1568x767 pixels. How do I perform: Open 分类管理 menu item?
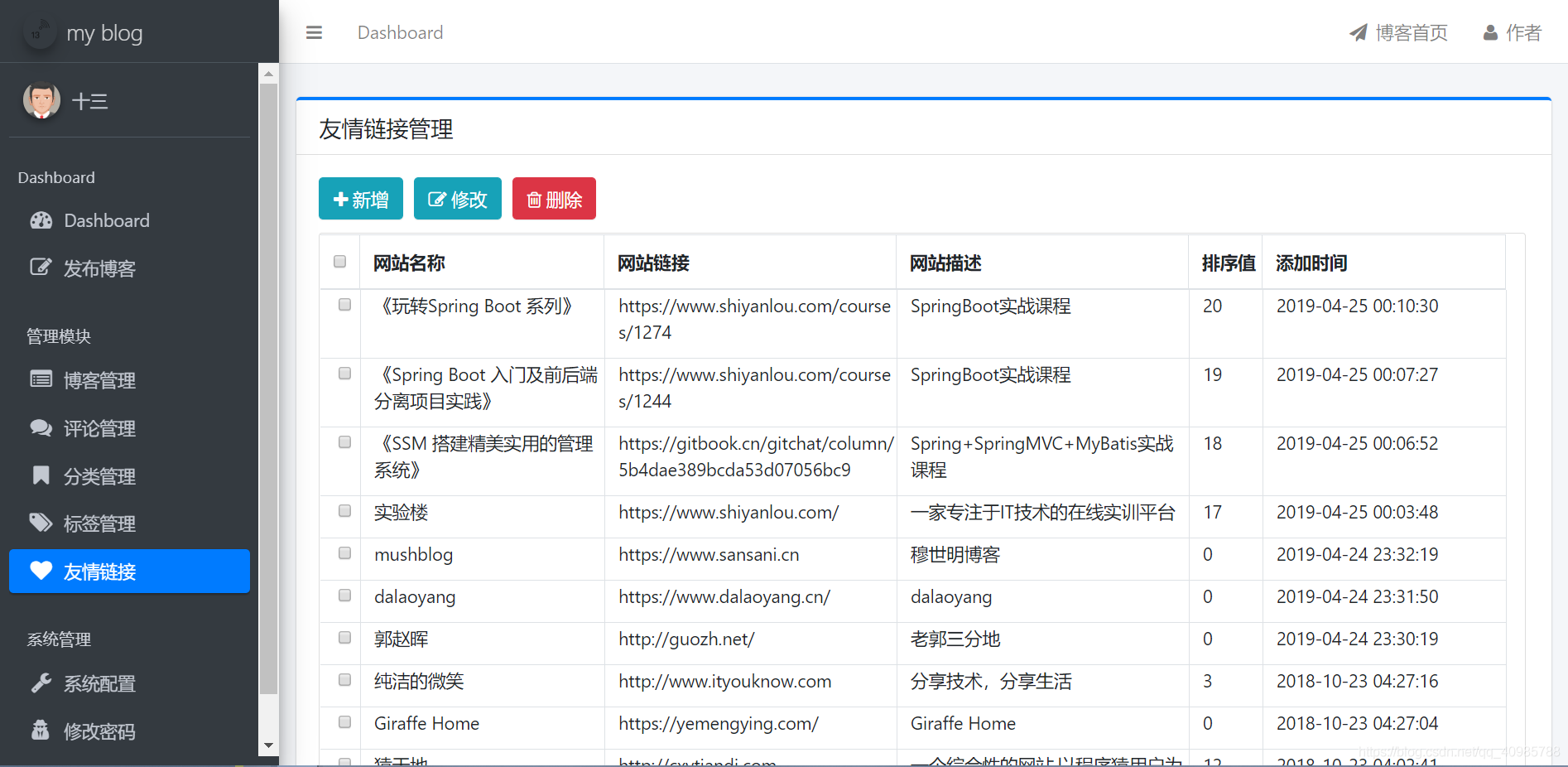click(129, 476)
